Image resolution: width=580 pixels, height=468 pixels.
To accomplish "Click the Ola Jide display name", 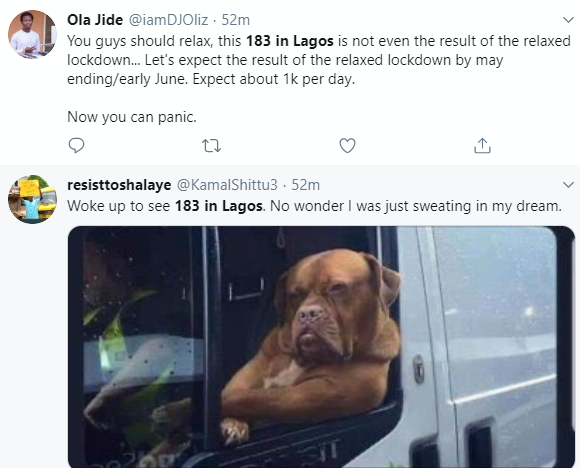I will point(95,20).
